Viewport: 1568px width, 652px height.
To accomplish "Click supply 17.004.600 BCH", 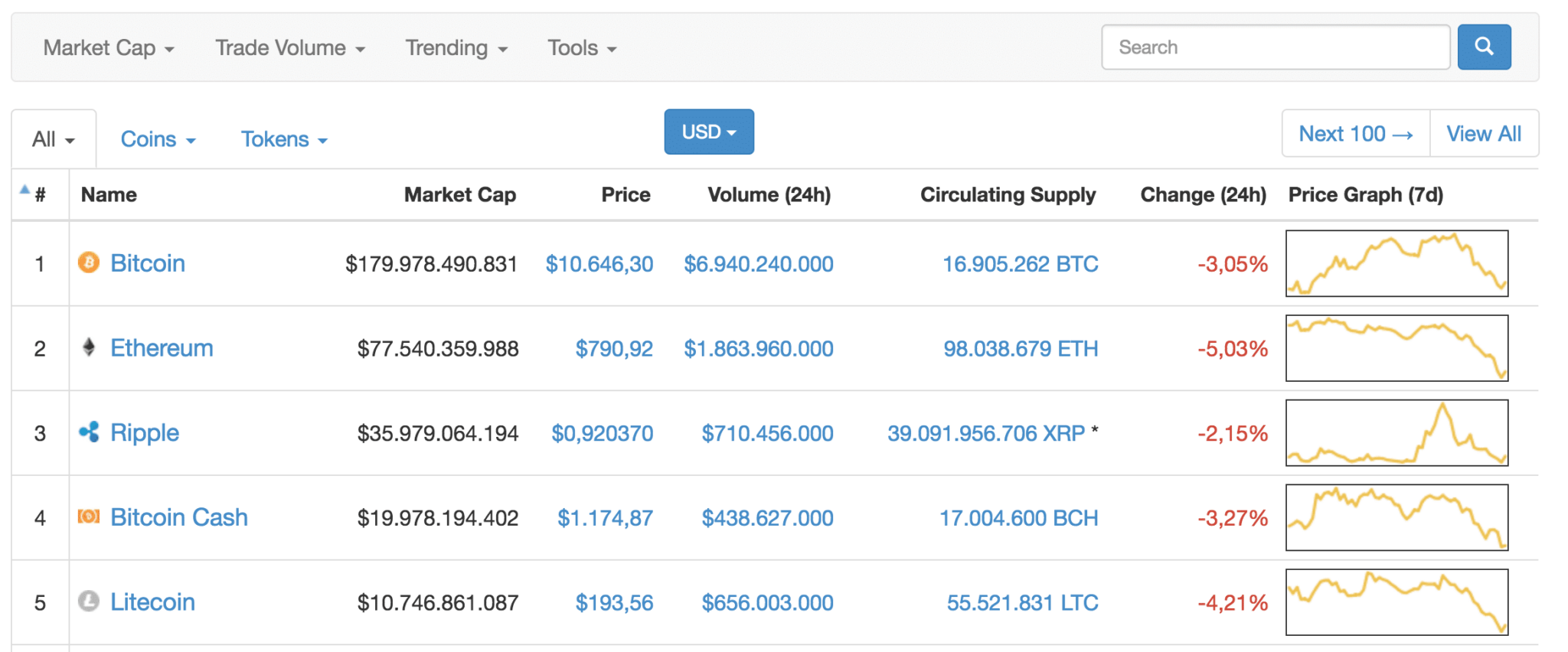I will tap(1018, 518).
